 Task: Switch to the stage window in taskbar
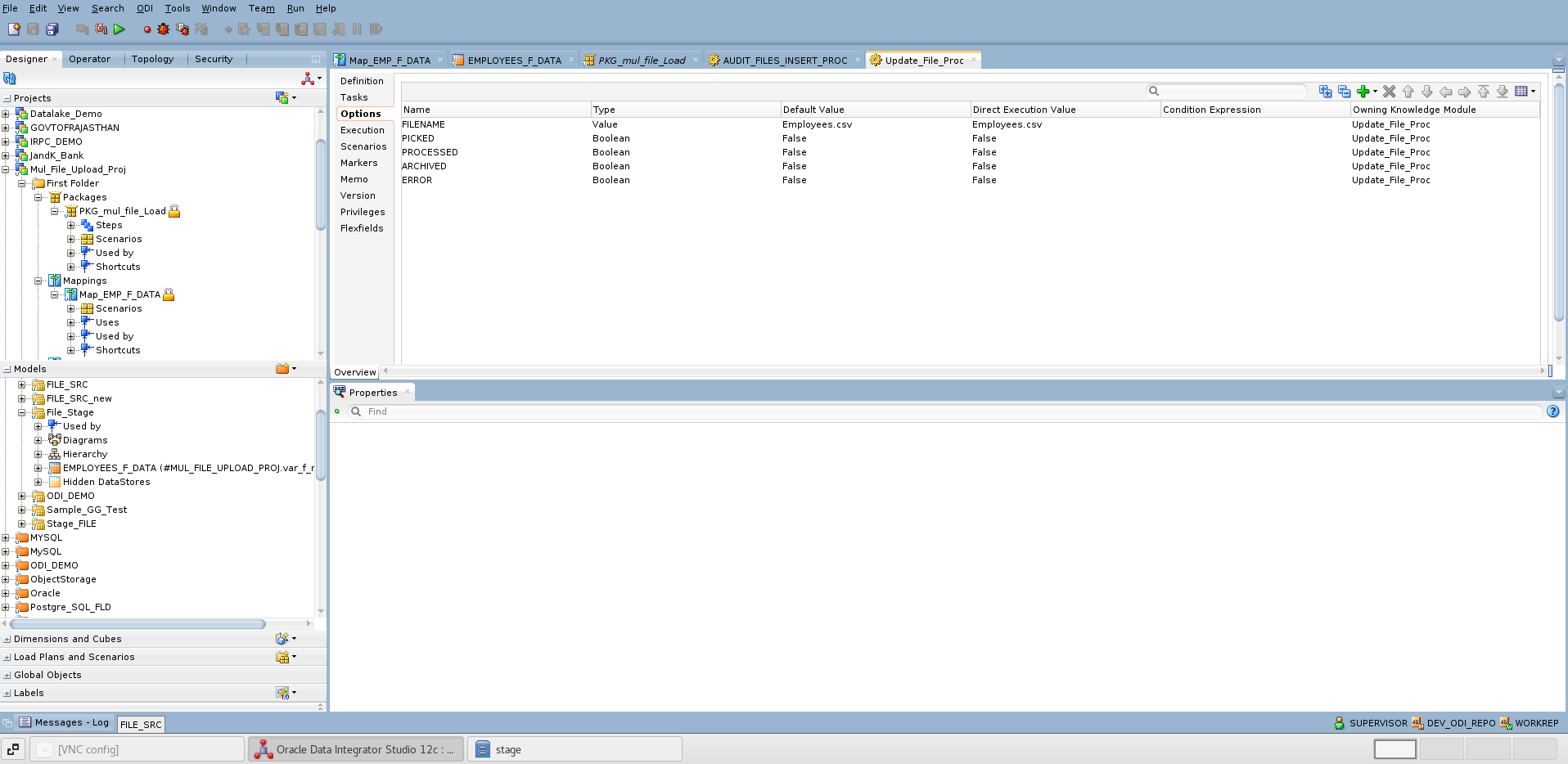coord(574,749)
